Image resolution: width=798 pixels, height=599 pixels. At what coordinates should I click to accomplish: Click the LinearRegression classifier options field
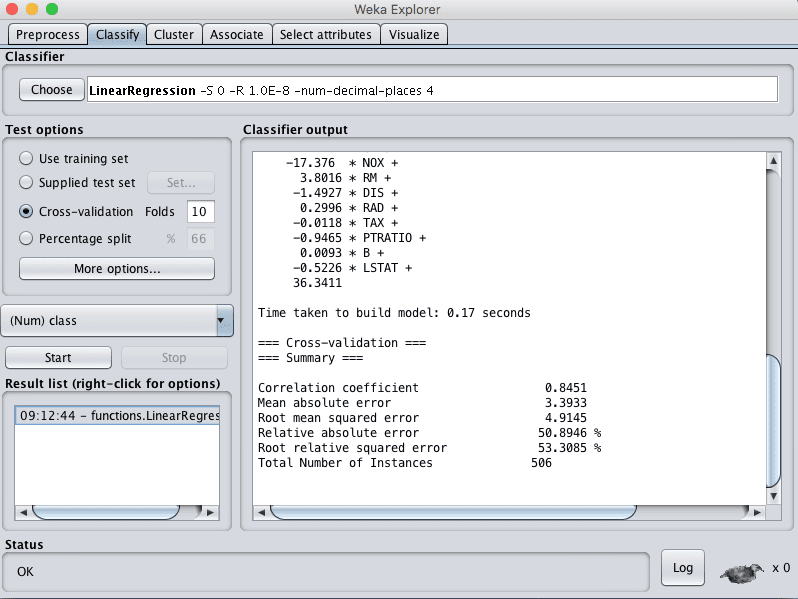point(433,90)
